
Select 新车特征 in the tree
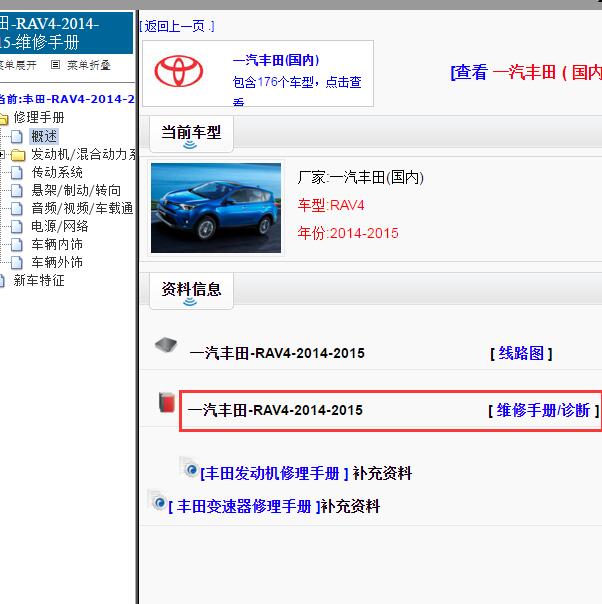click(x=39, y=280)
